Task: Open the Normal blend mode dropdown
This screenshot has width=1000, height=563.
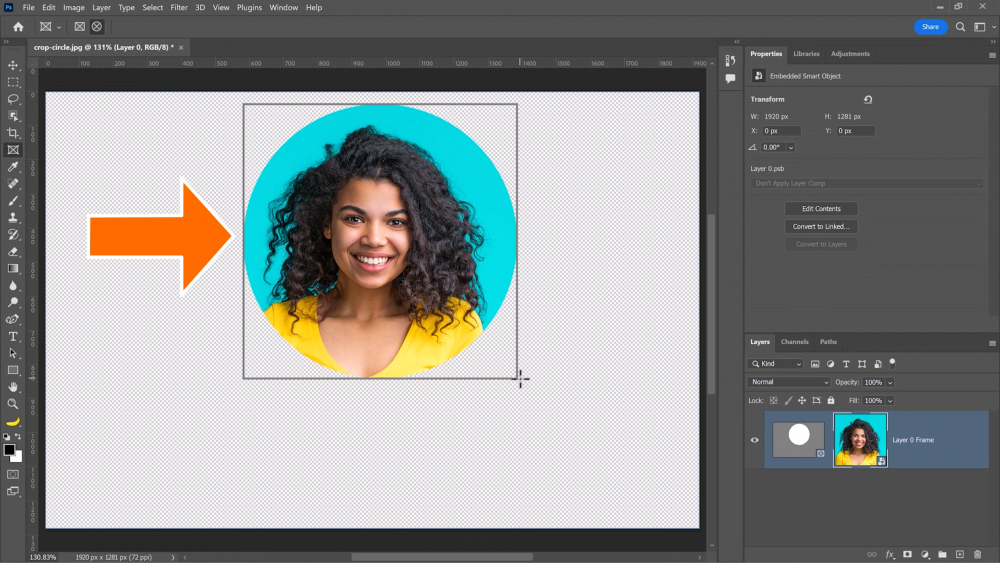Action: (789, 382)
